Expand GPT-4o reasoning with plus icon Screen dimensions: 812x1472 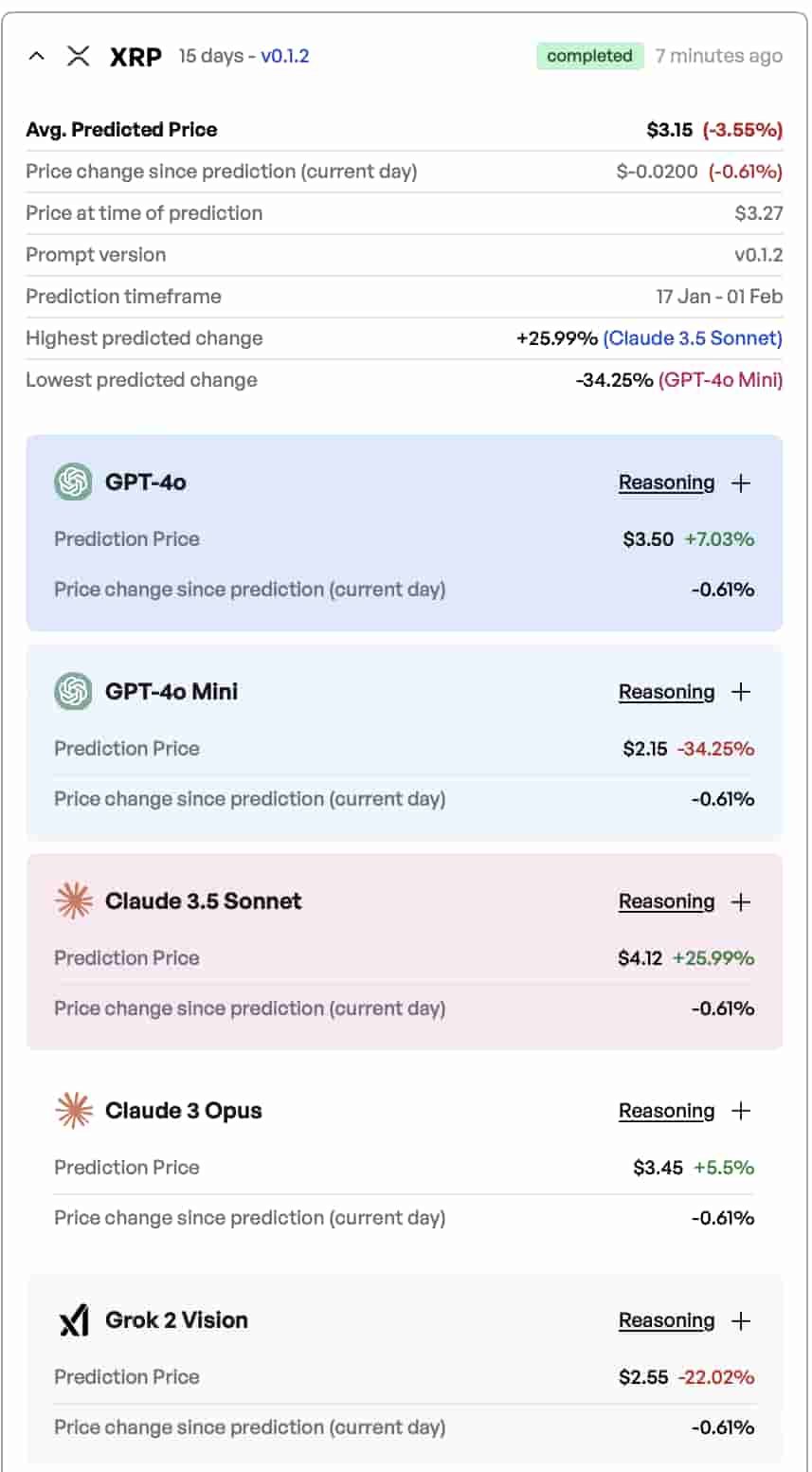coord(741,482)
